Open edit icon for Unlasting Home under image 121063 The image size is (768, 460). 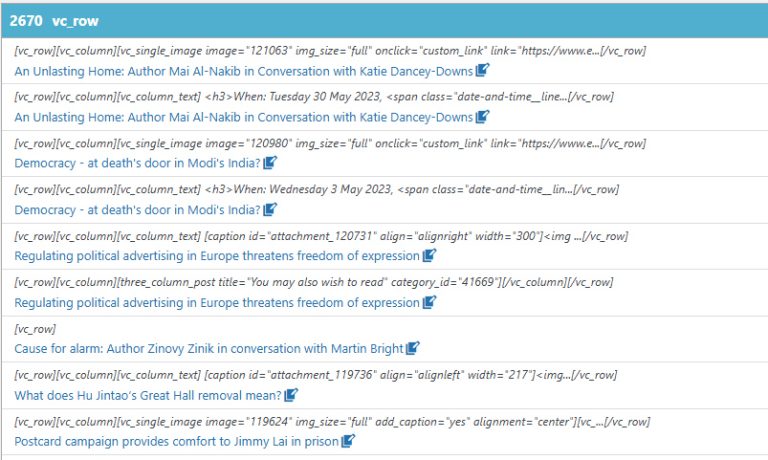482,70
